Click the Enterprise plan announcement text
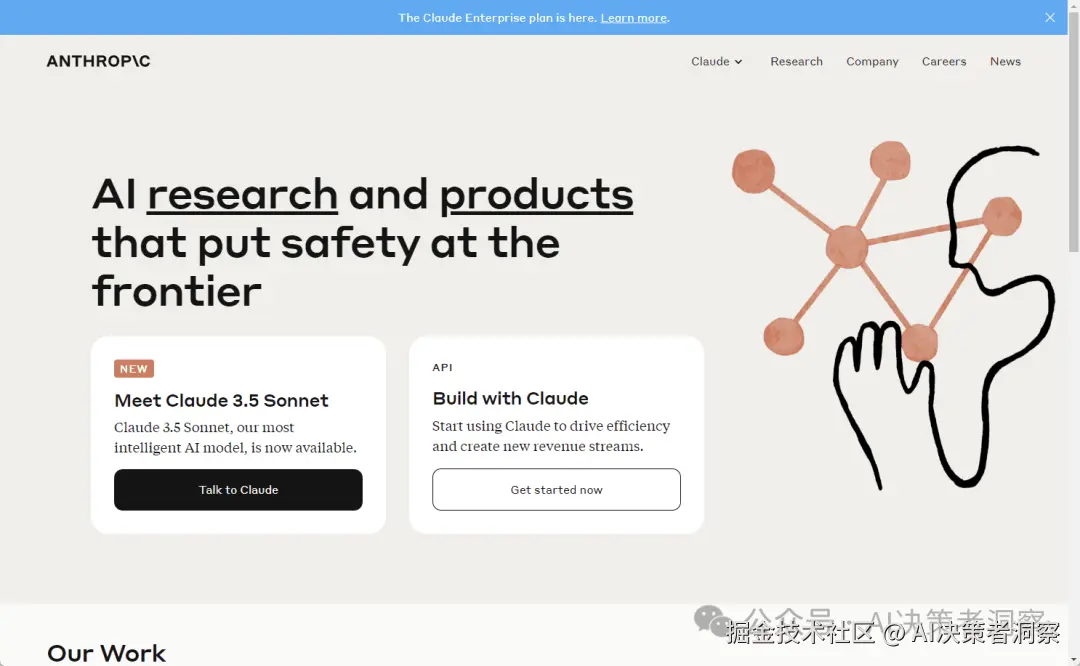Screen dimensions: 1080x666 [x=497, y=18]
